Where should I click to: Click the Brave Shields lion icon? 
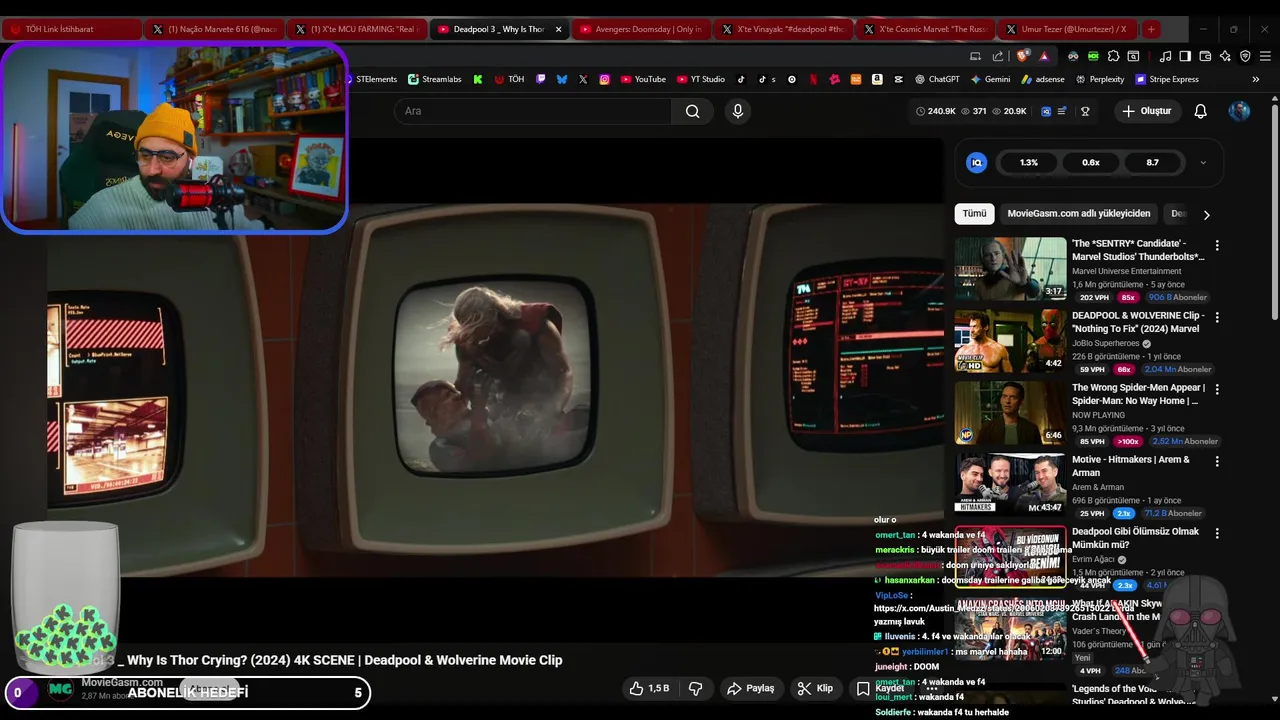tap(1022, 56)
